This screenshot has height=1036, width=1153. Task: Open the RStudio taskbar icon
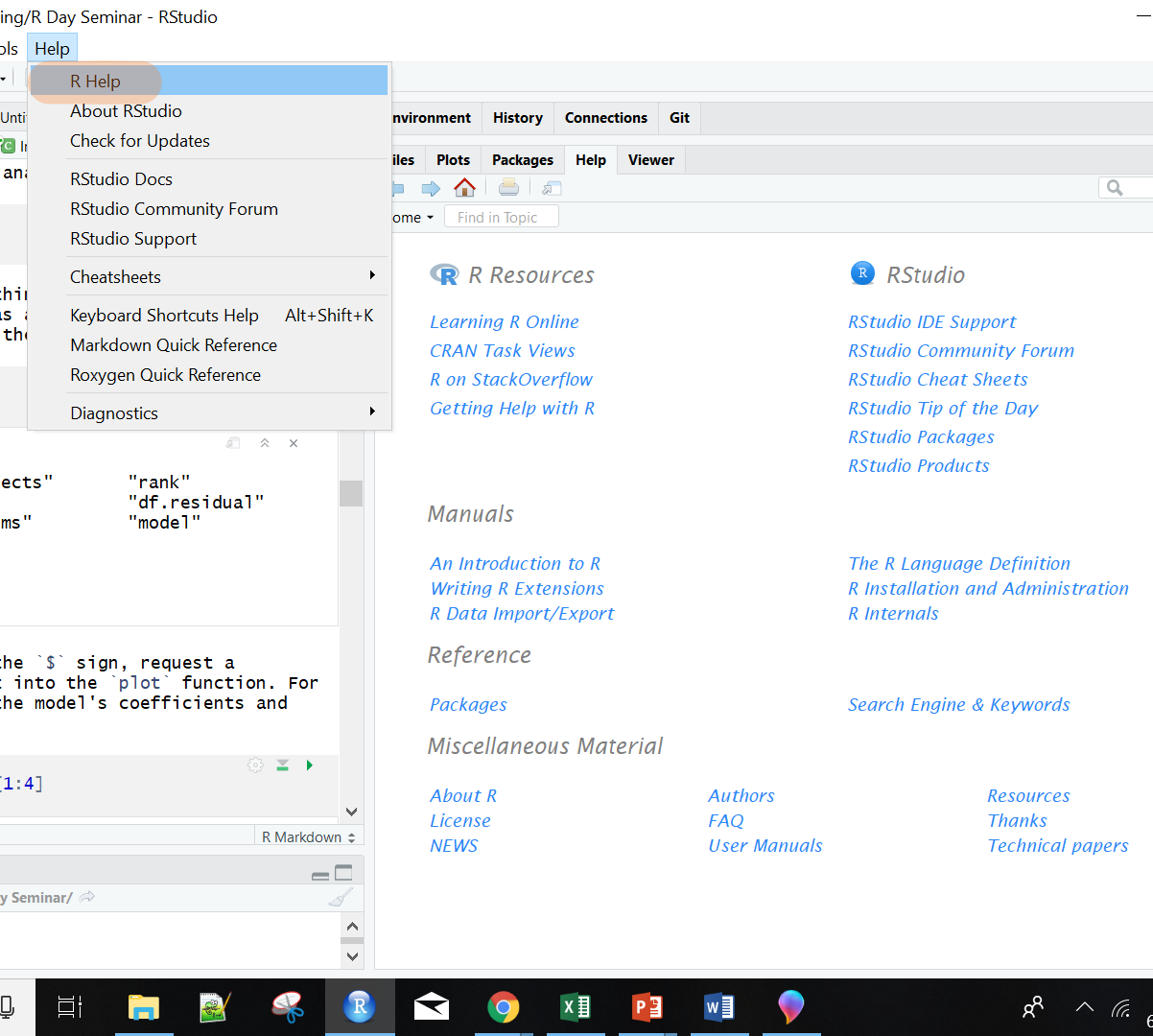(360, 1007)
